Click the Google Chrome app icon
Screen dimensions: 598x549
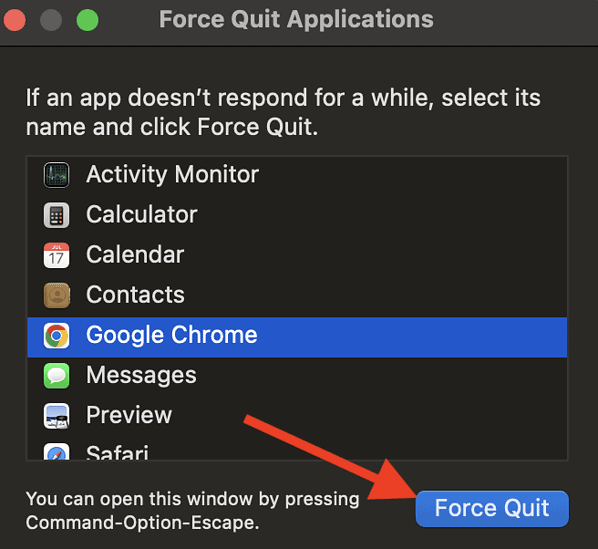click(x=56, y=336)
